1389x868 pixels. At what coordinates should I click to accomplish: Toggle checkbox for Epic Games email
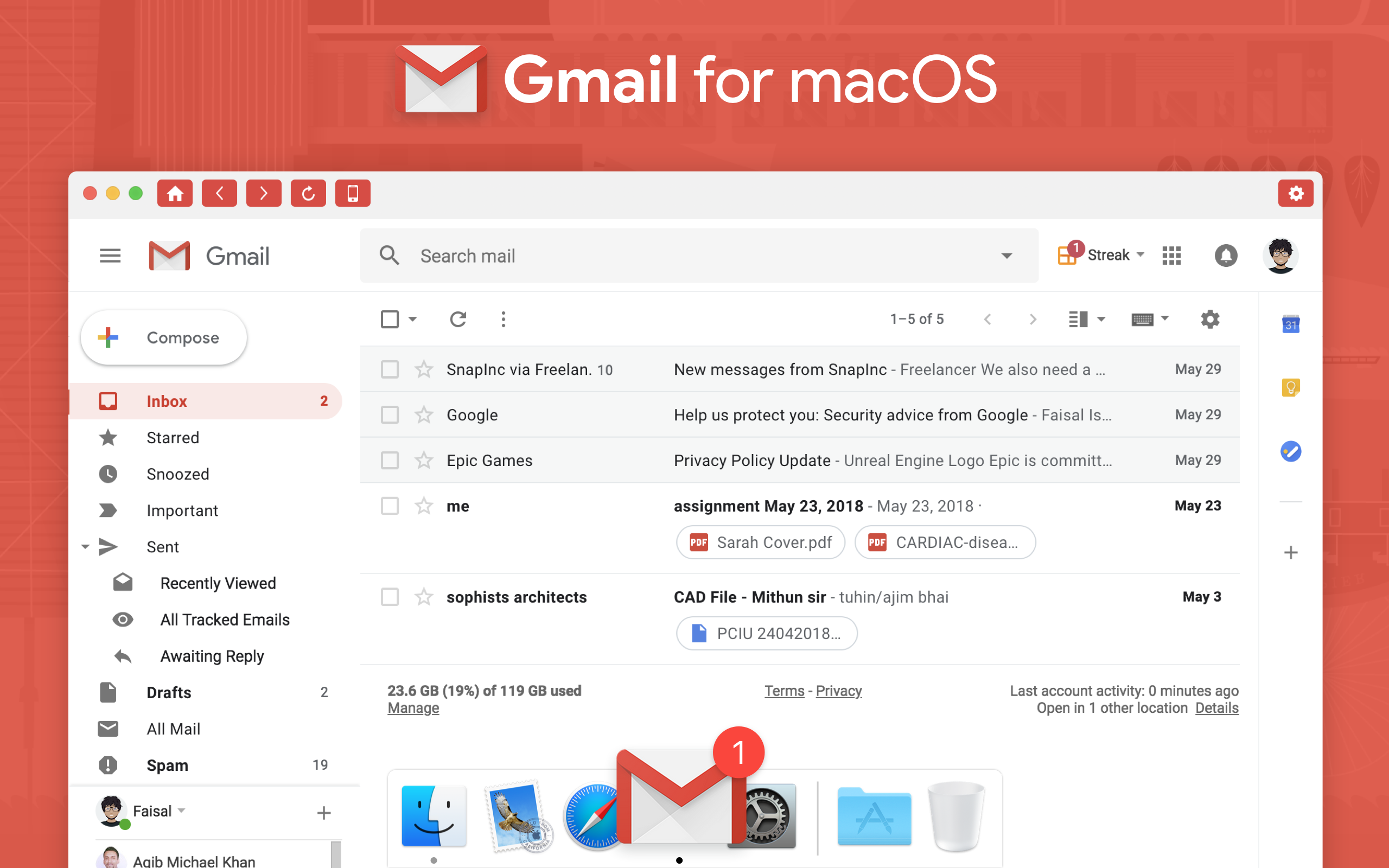[x=390, y=459]
